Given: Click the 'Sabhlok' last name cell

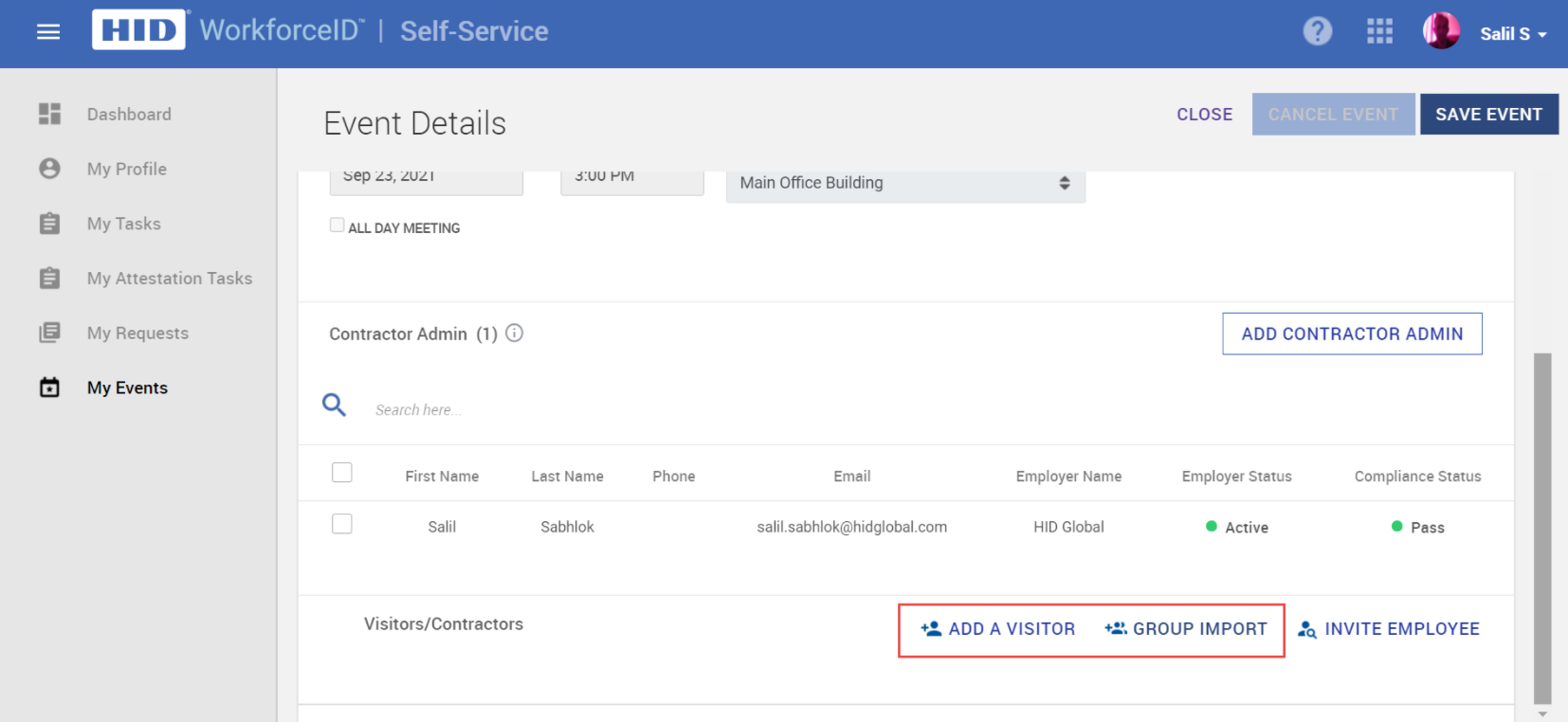Looking at the screenshot, I should (567, 527).
